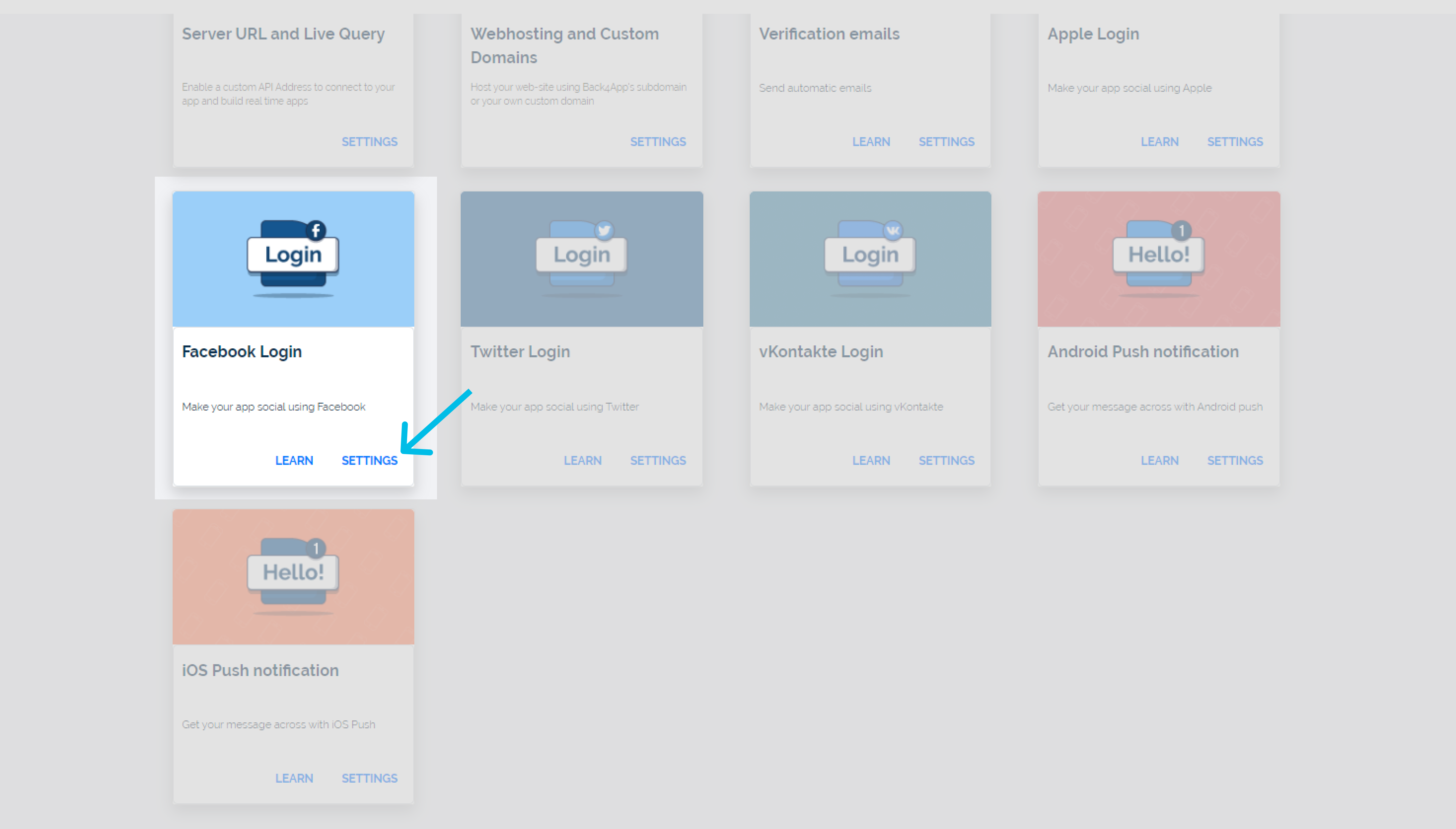Click the iOS Push notification title
This screenshot has width=1456, height=829.
(261, 670)
